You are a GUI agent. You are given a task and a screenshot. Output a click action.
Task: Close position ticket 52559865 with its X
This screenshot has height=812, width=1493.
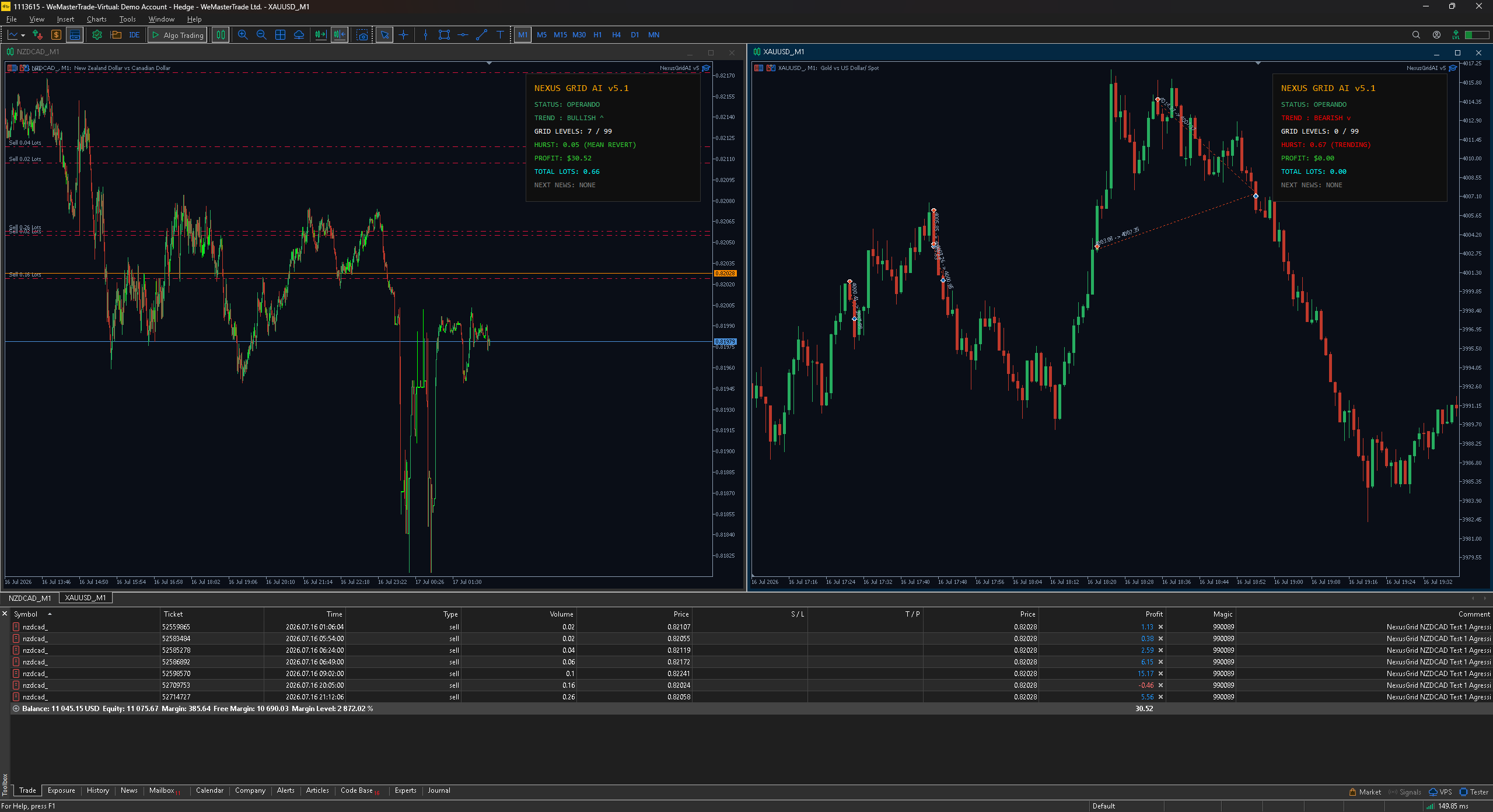[x=1160, y=627]
